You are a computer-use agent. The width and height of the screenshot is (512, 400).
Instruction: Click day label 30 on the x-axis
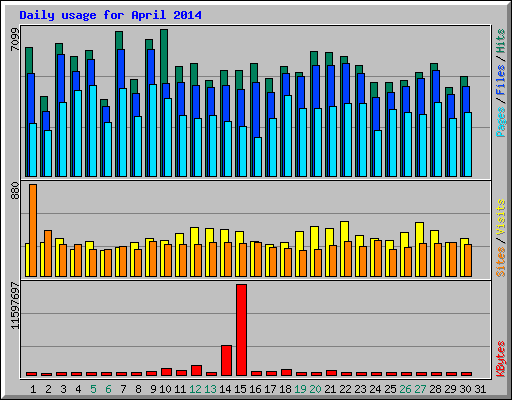click(465, 389)
